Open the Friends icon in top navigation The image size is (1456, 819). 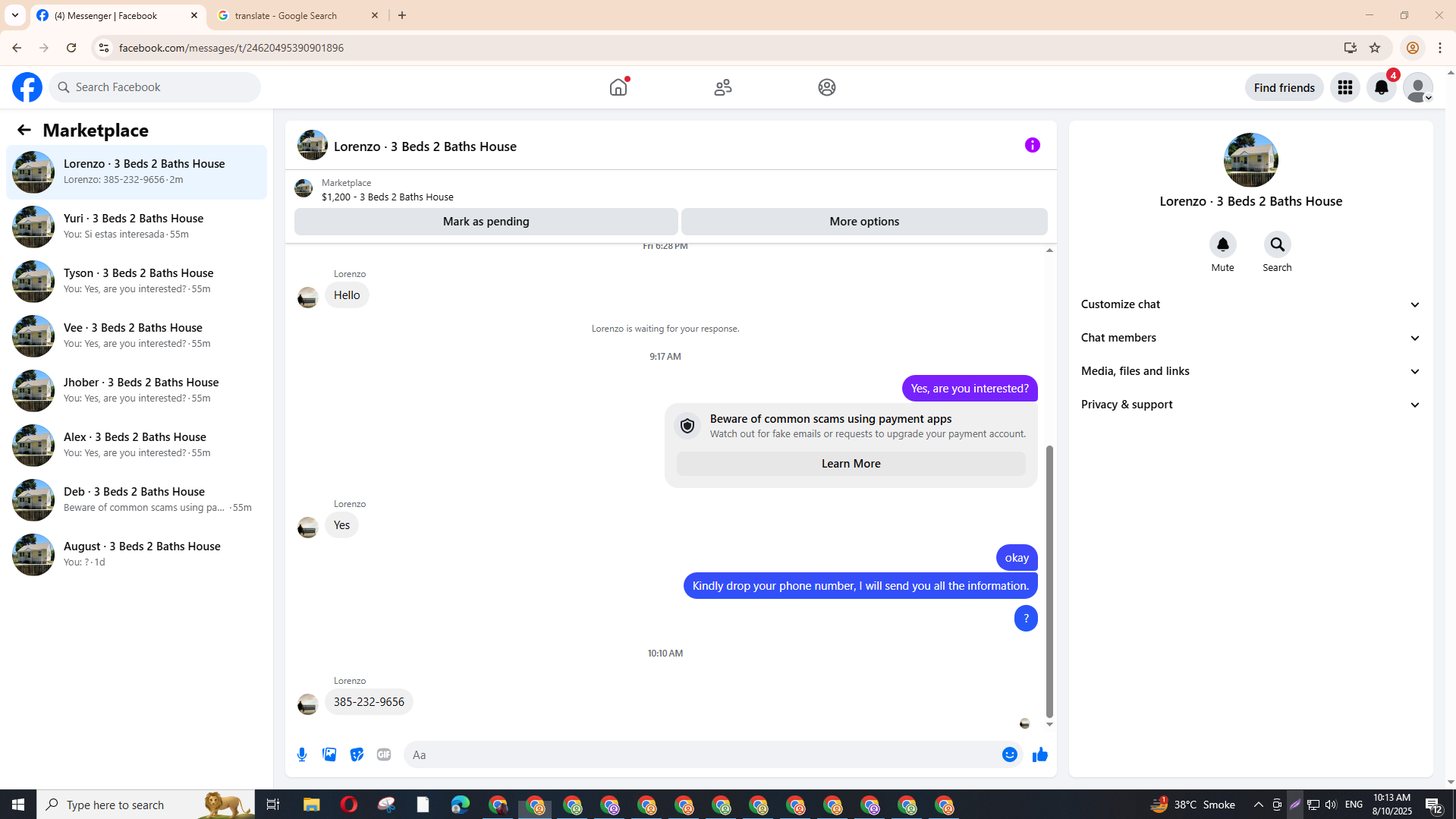click(x=723, y=87)
